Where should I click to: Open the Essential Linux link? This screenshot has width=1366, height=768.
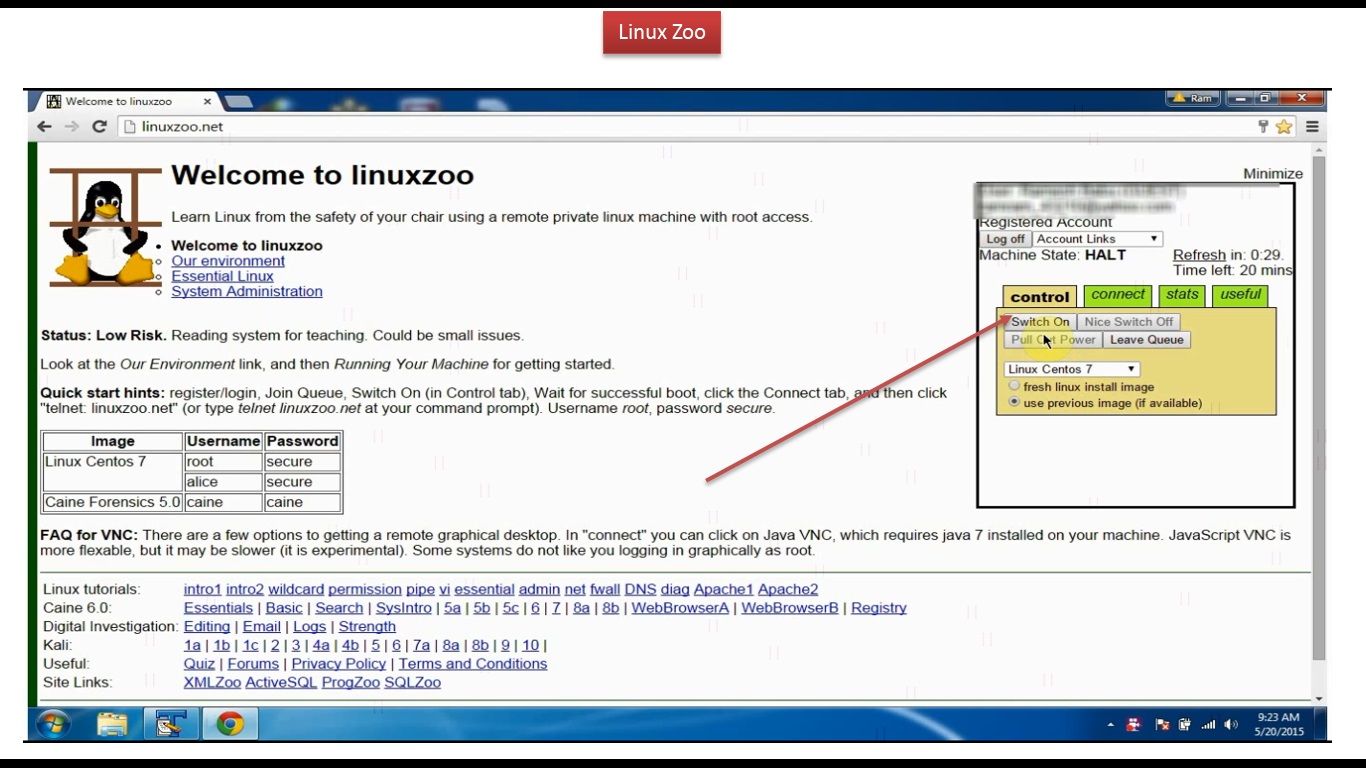tap(222, 276)
